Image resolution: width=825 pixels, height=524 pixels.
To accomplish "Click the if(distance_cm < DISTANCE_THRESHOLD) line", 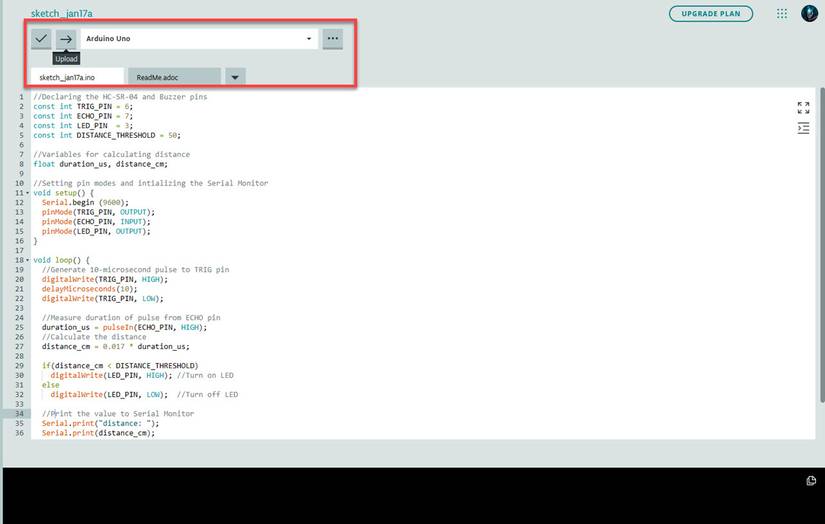I will tap(120, 366).
